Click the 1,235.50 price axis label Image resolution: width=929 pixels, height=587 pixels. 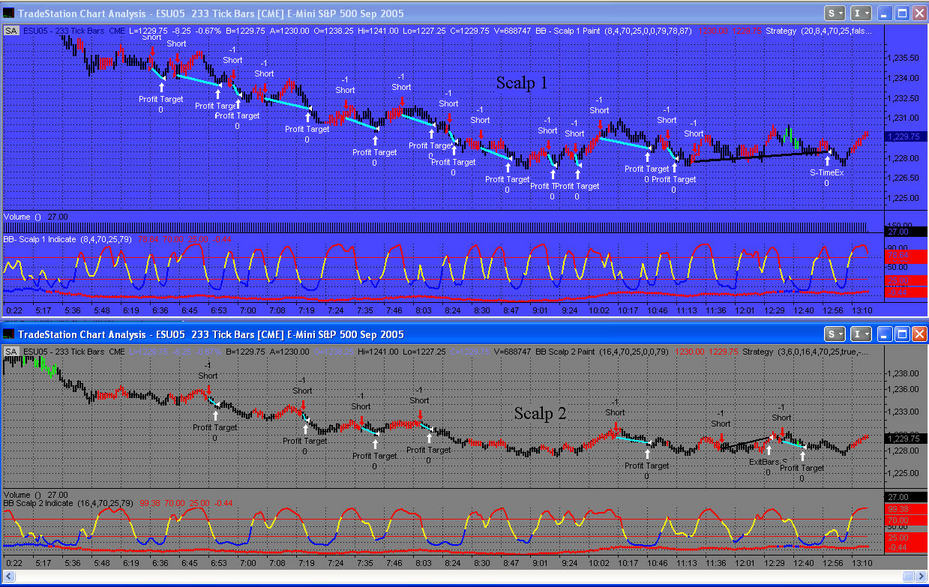[903, 58]
